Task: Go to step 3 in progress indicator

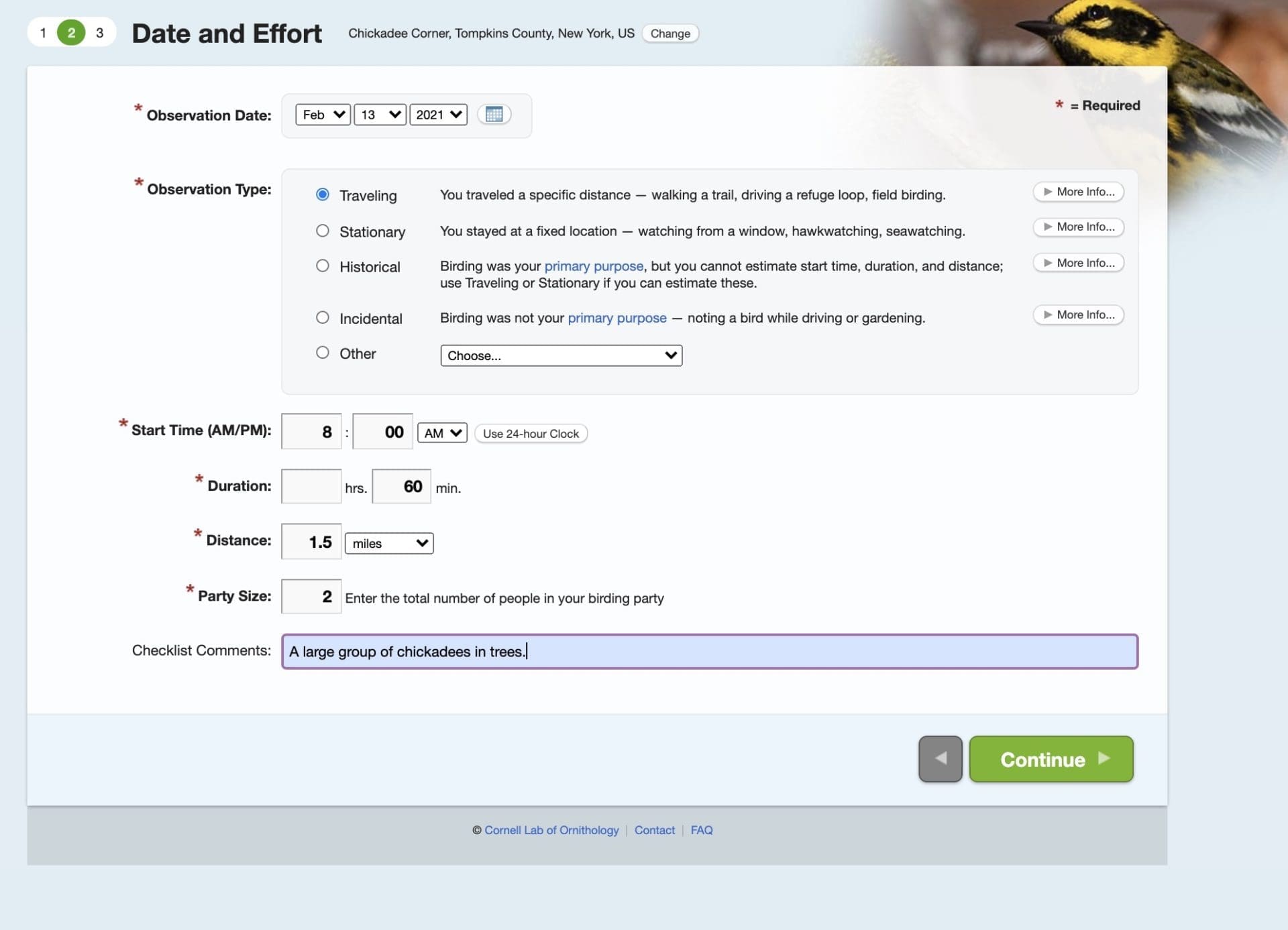Action: tap(100, 33)
